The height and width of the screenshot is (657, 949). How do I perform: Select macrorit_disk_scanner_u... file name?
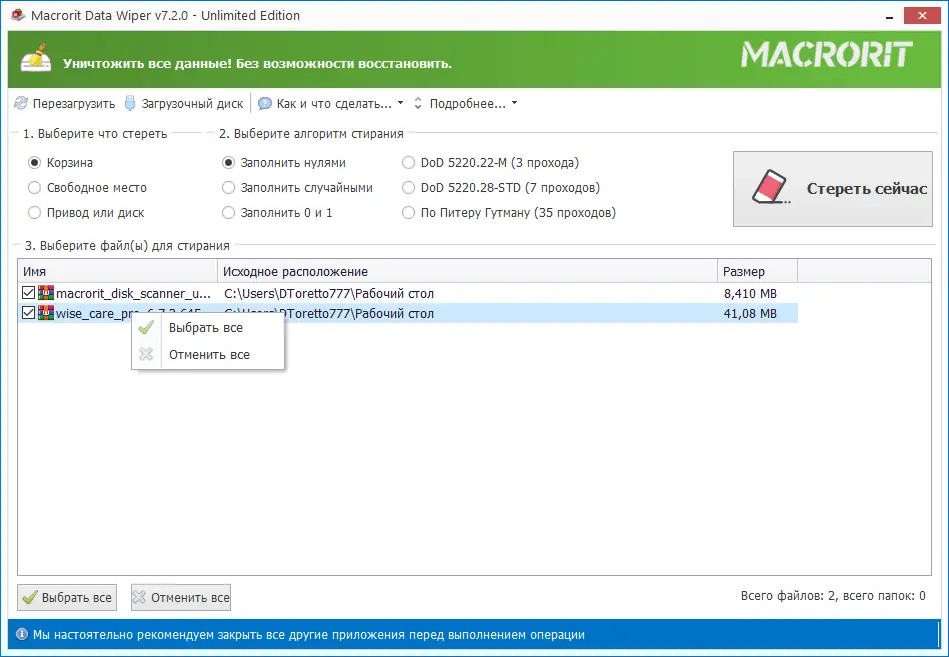pos(133,293)
